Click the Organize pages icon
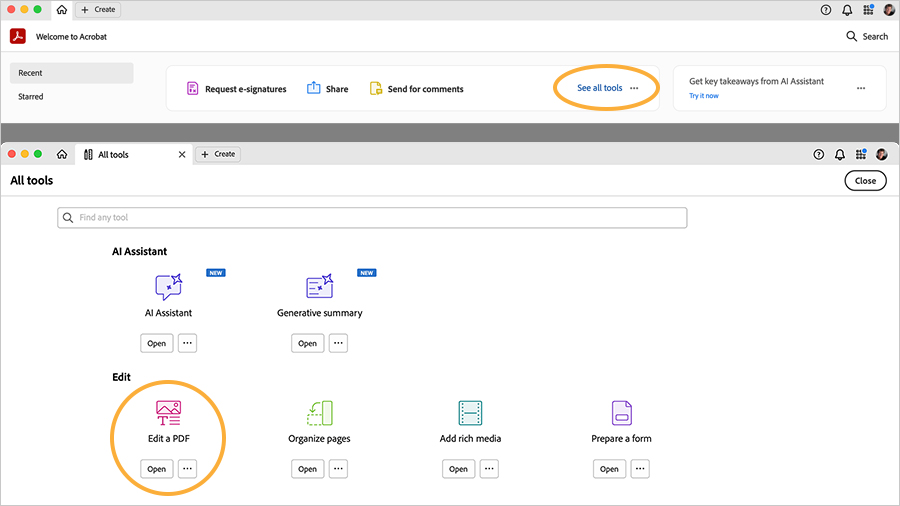900x506 pixels. click(x=319, y=413)
